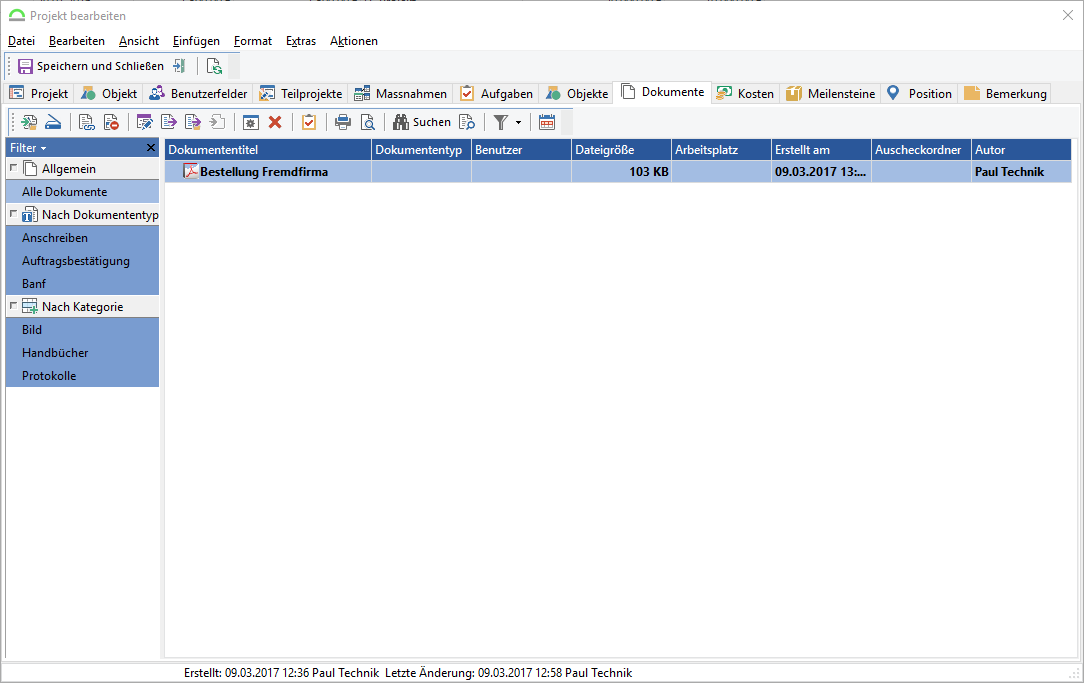The width and height of the screenshot is (1084, 683).
Task: Click the print preview magnifier icon
Action: pos(368,122)
